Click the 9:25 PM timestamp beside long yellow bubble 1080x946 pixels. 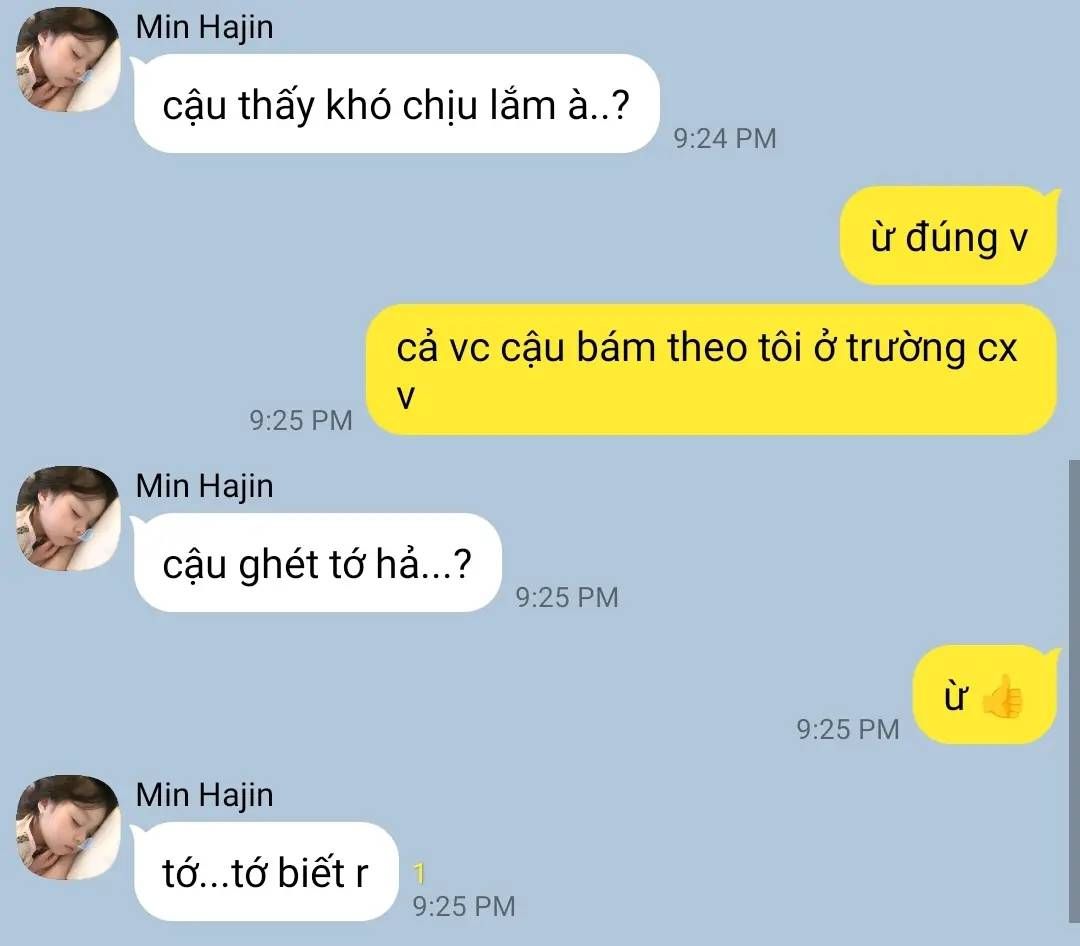click(x=301, y=420)
